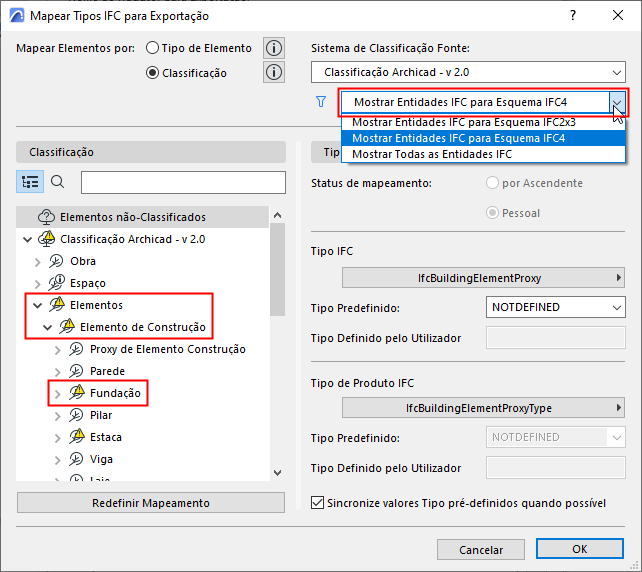Image resolution: width=642 pixels, height=572 pixels.
Task: Click the Cancelar button
Action: pyautogui.click(x=481, y=549)
